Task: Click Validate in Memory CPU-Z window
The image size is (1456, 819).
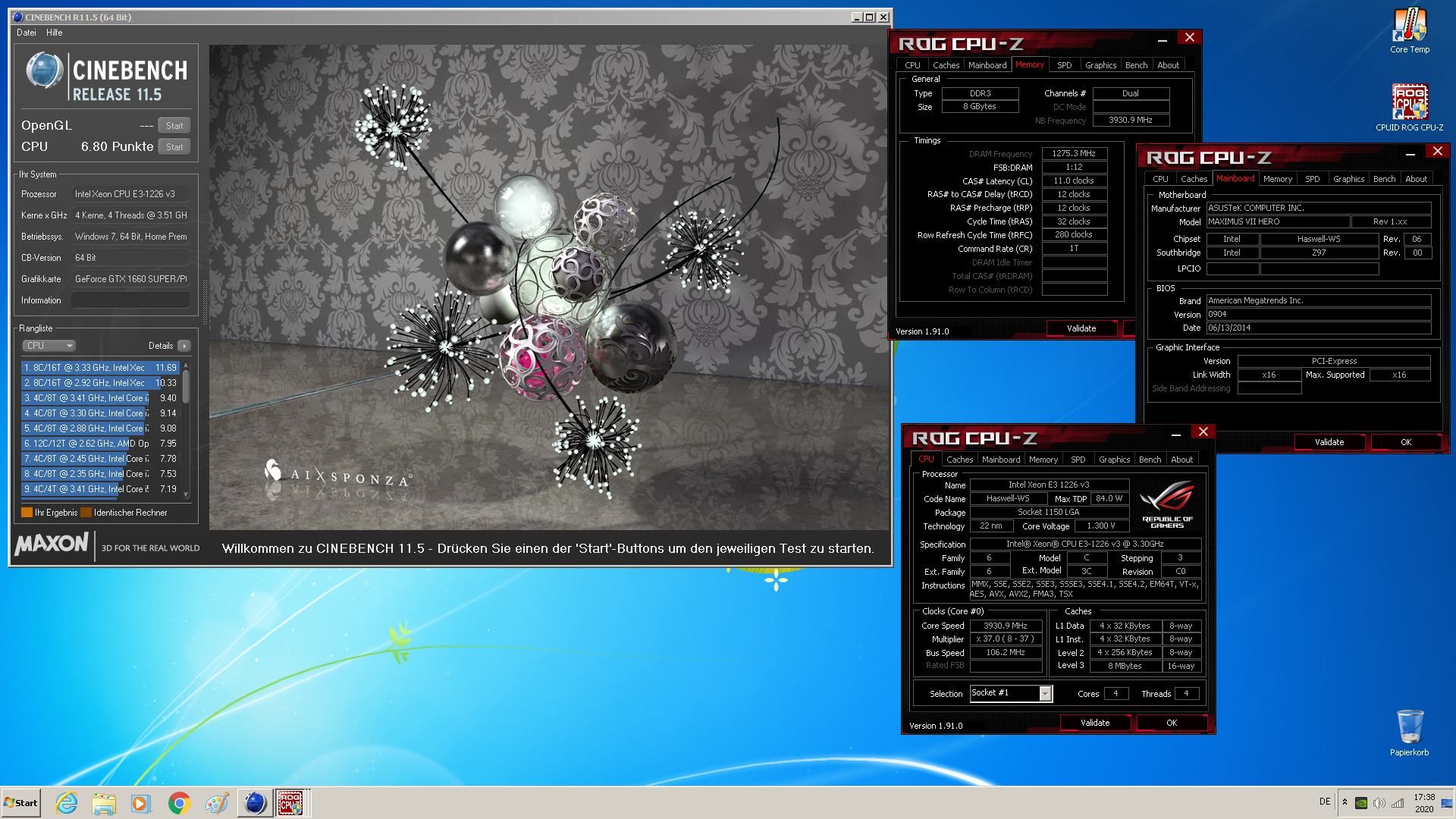Action: [1081, 328]
